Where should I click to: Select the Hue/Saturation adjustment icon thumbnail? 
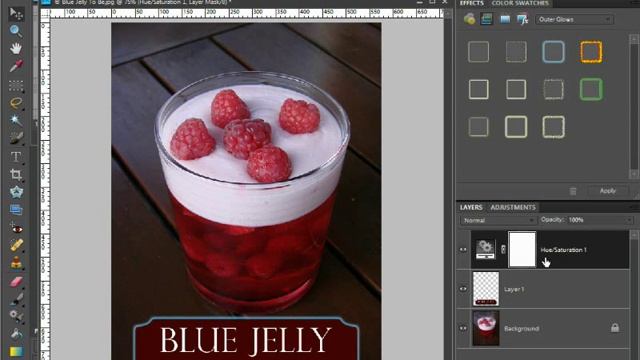tap(485, 249)
